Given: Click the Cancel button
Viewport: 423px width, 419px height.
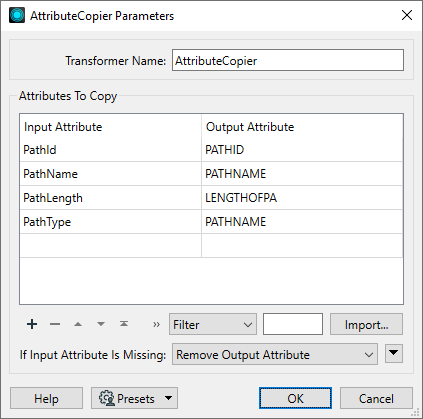Looking at the screenshot, I should click(x=376, y=398).
